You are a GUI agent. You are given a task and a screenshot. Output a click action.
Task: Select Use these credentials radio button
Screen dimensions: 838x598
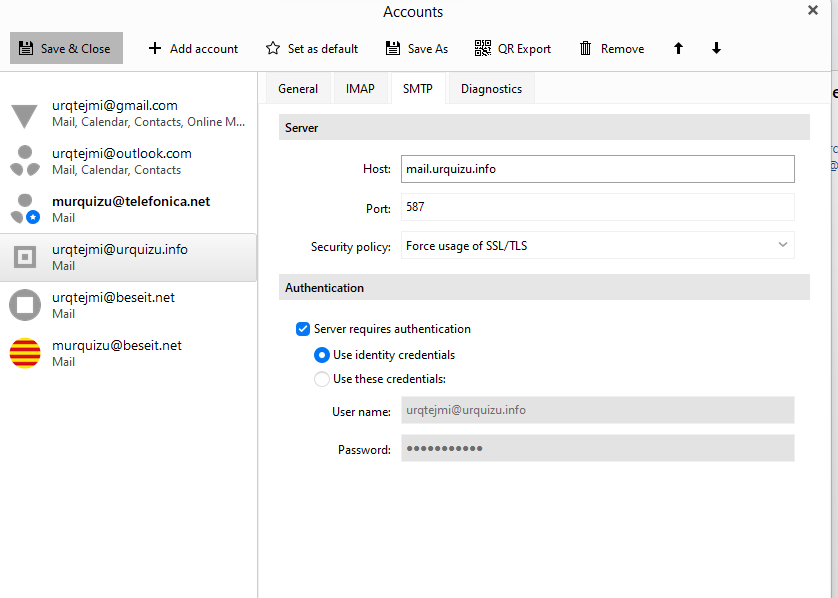(322, 379)
